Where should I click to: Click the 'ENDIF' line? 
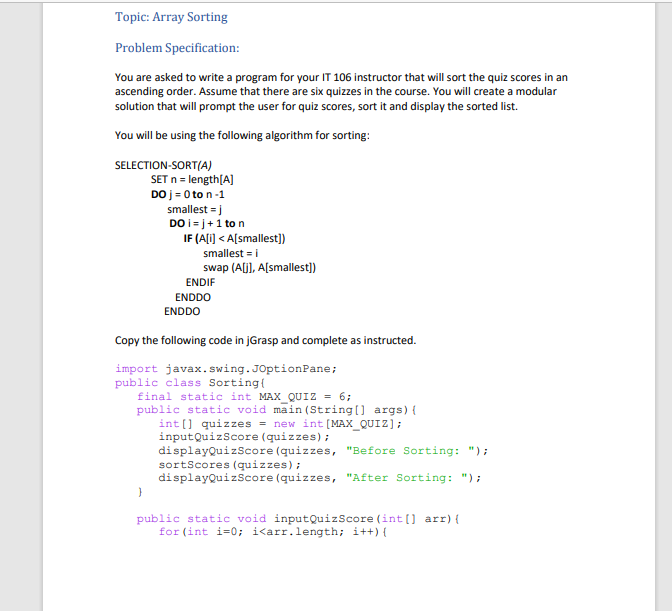pyautogui.click(x=200, y=282)
